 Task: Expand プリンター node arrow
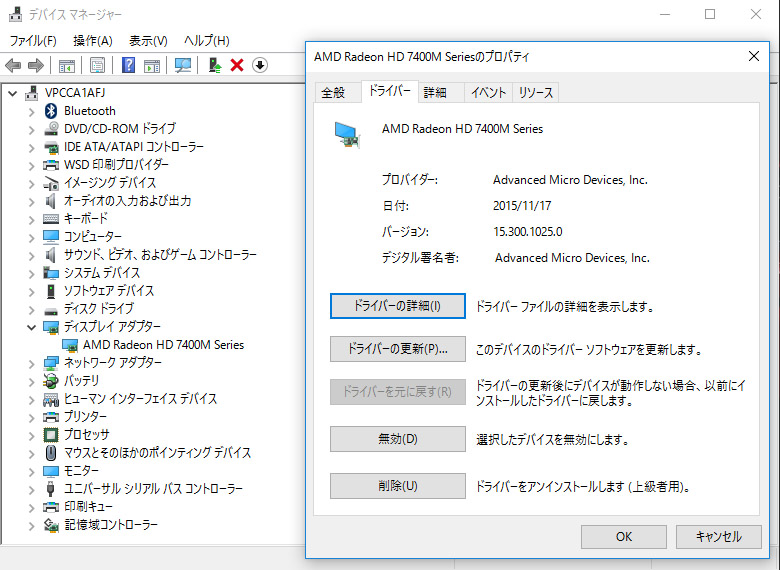point(31,417)
